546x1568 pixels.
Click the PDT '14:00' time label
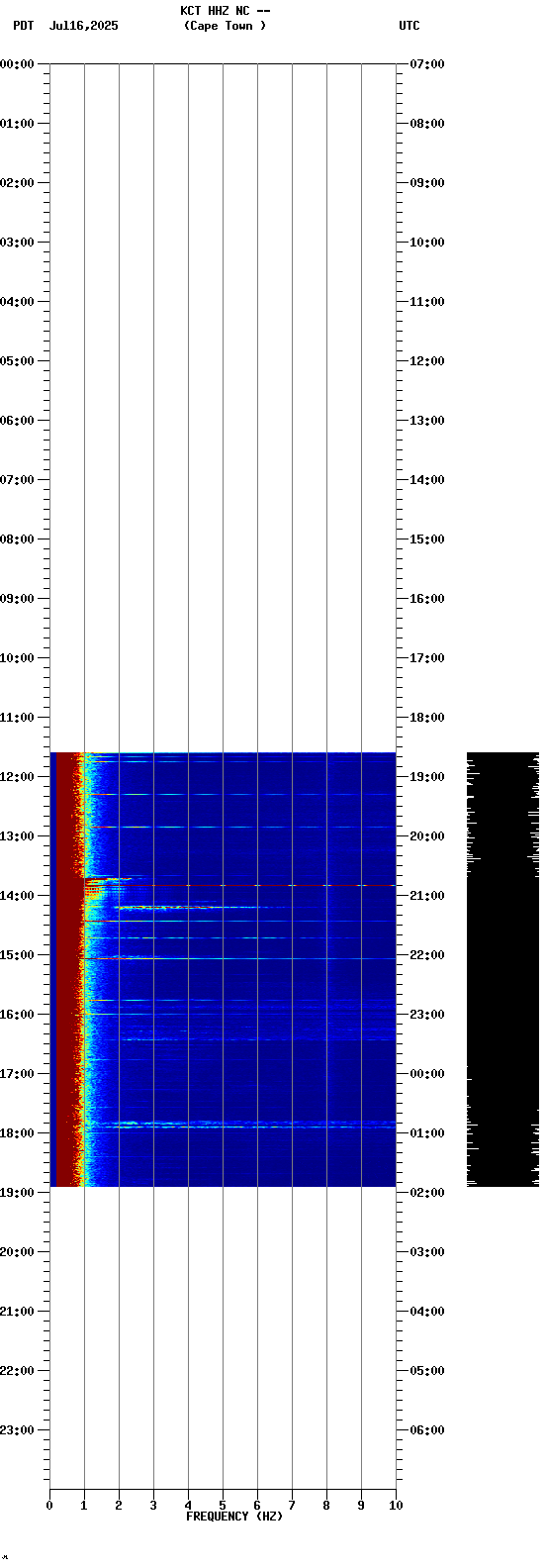point(18,896)
